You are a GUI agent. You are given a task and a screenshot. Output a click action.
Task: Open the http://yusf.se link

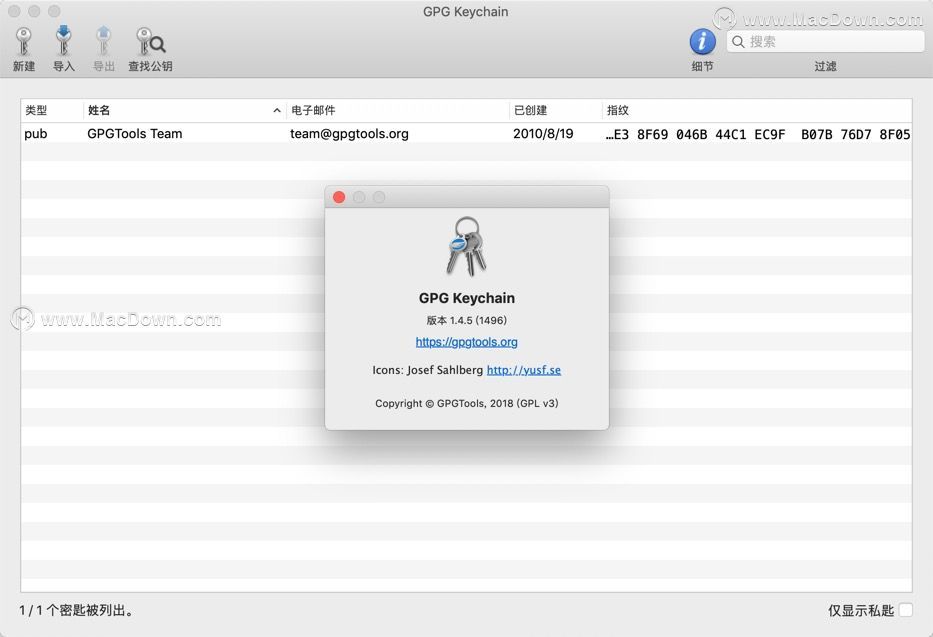pos(524,370)
